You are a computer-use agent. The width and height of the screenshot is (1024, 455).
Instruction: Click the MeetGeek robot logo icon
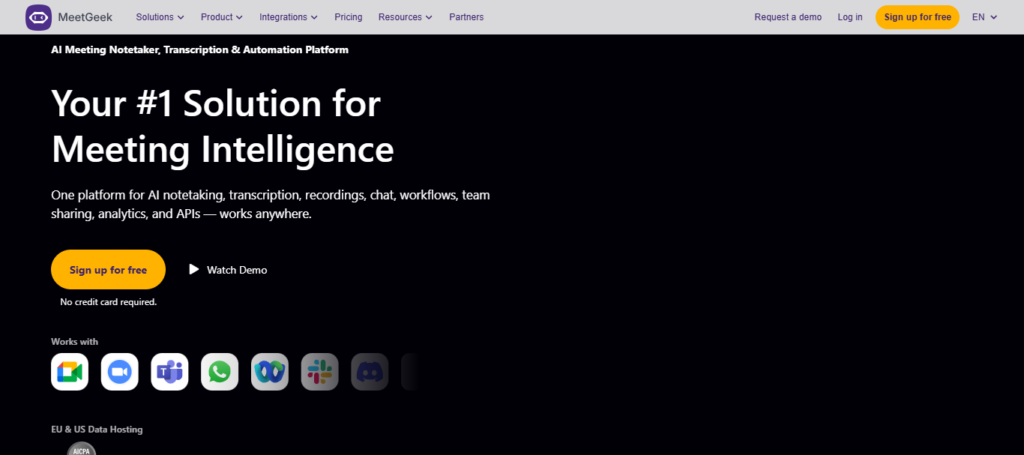tap(39, 18)
